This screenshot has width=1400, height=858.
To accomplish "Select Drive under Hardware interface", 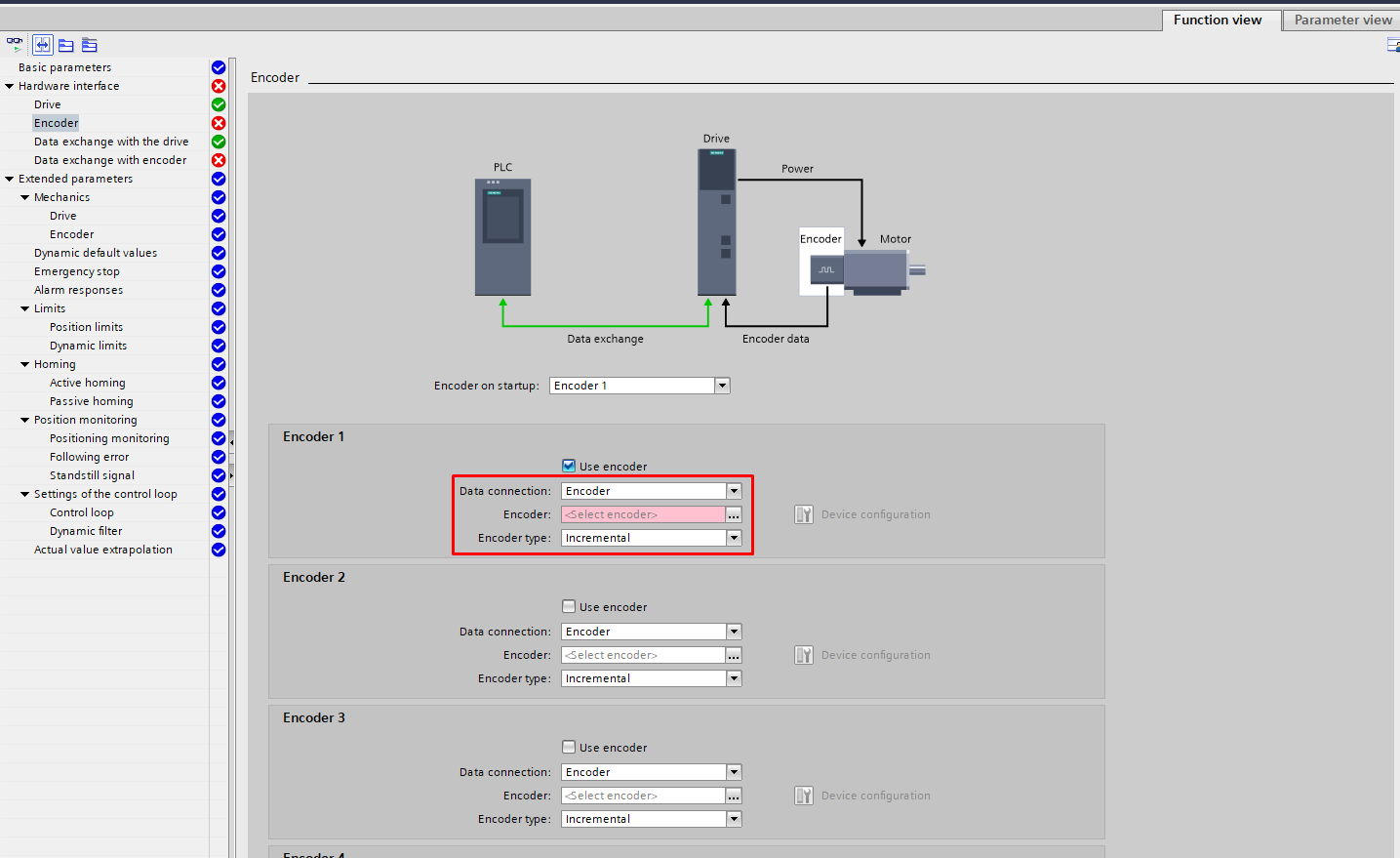I will (48, 104).
